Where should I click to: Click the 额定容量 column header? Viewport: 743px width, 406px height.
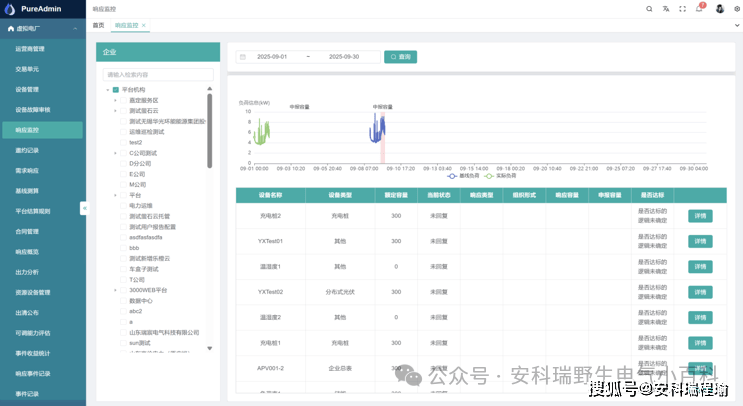pos(396,195)
